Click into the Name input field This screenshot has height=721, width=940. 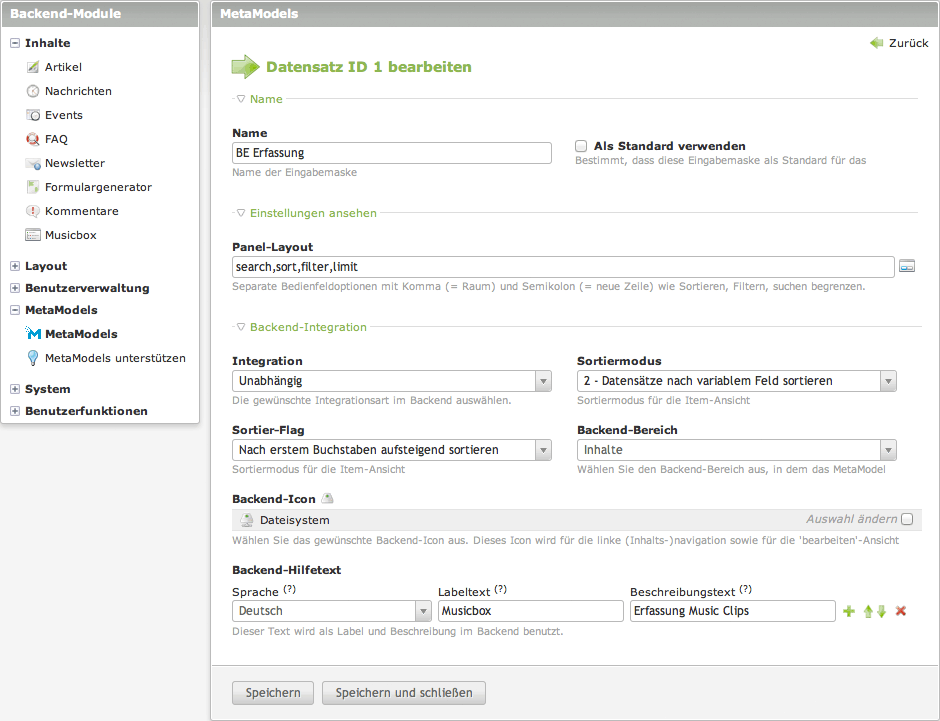pos(391,153)
